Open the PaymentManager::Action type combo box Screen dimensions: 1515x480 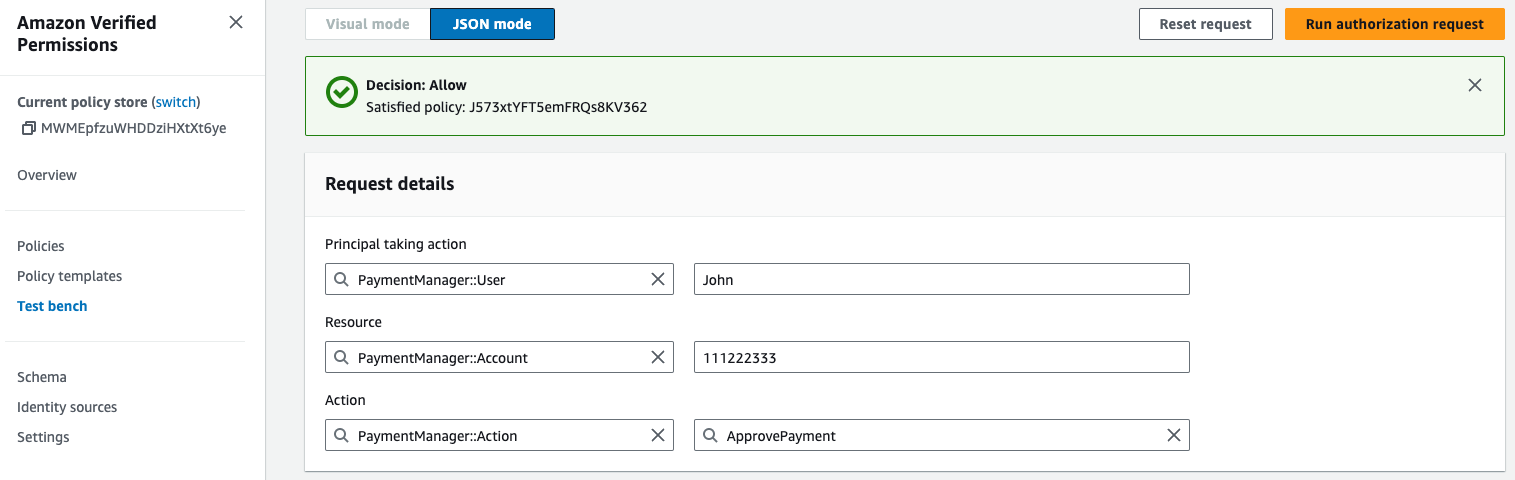tap(499, 436)
